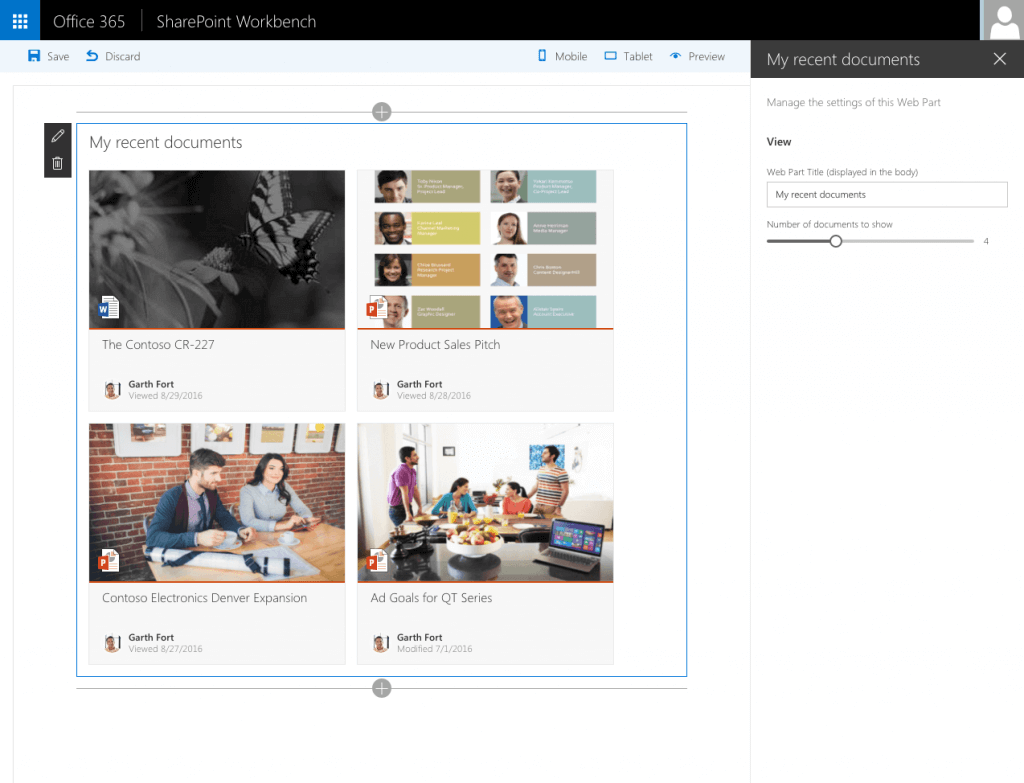Click the Preview button
Screen dimensions: 1024x783
coord(697,56)
